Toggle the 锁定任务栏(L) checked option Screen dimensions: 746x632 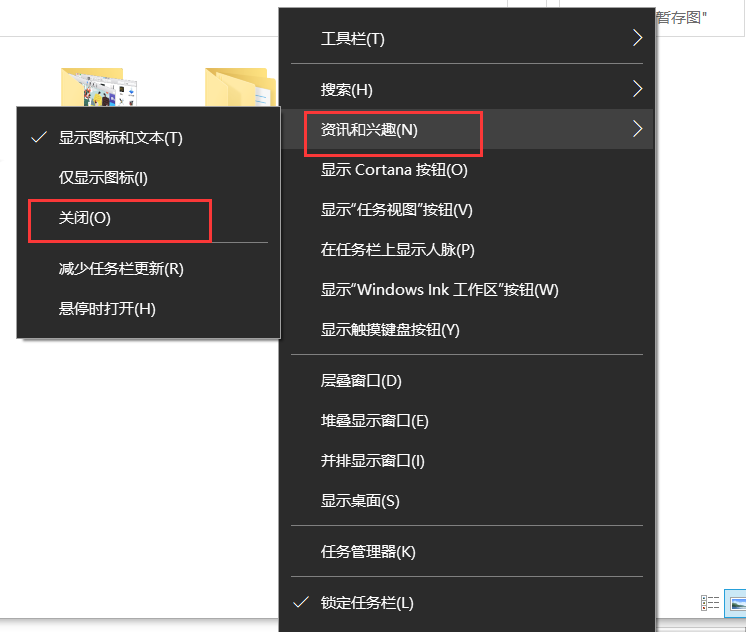tap(366, 603)
